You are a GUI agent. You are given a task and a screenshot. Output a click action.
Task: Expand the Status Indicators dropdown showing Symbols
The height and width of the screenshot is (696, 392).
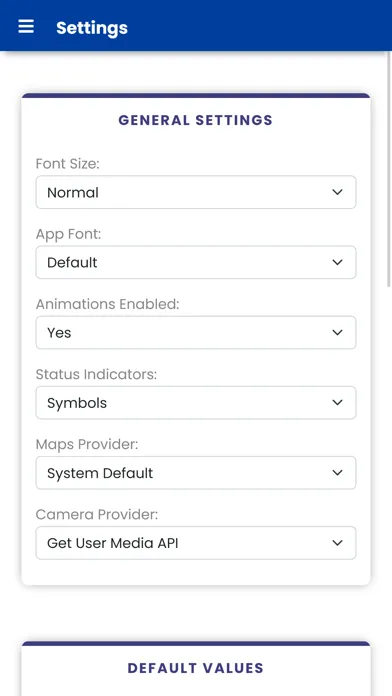coord(196,403)
